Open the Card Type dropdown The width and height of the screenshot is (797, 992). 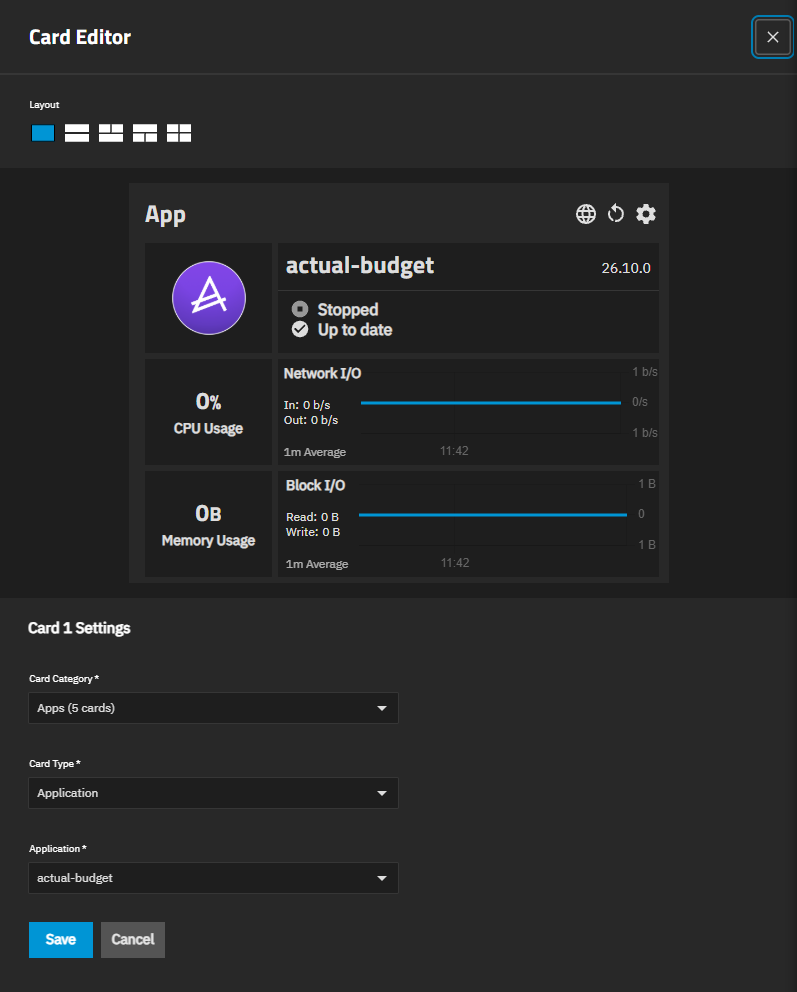213,793
